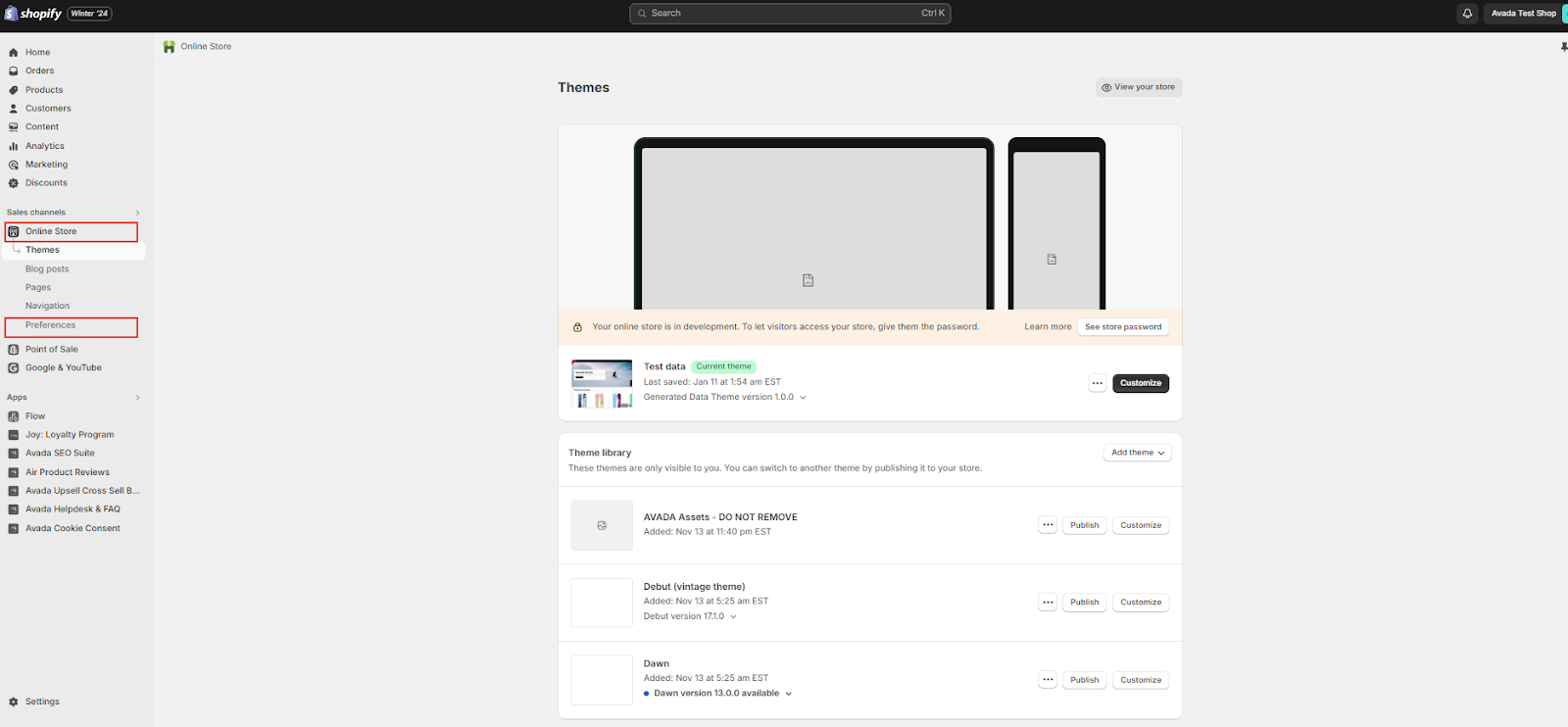Screen dimensions: 1568x727
Task: Open more actions for Test data theme
Action: 1098,383
